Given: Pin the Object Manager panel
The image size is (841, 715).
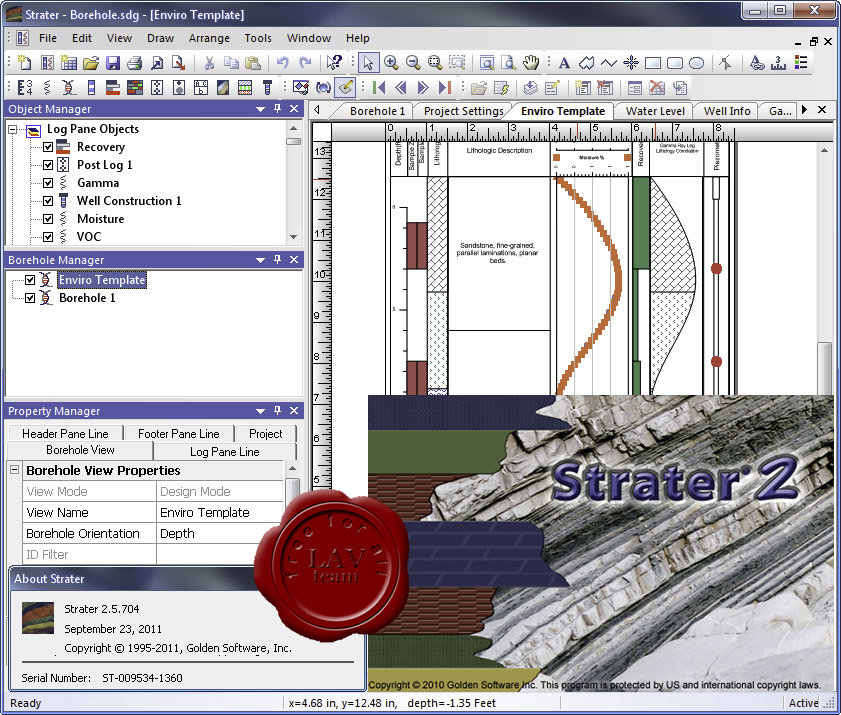Looking at the screenshot, I should pyautogui.click(x=277, y=109).
